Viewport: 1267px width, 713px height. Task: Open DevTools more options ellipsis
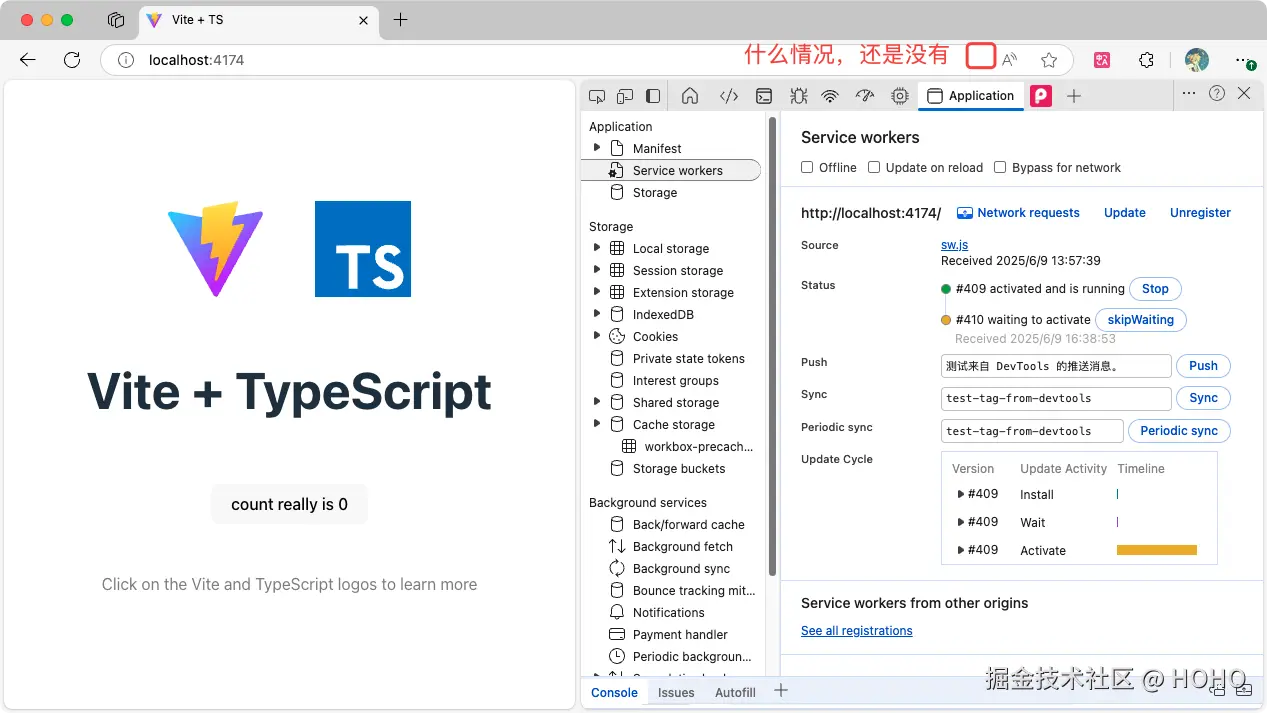tap(1189, 93)
